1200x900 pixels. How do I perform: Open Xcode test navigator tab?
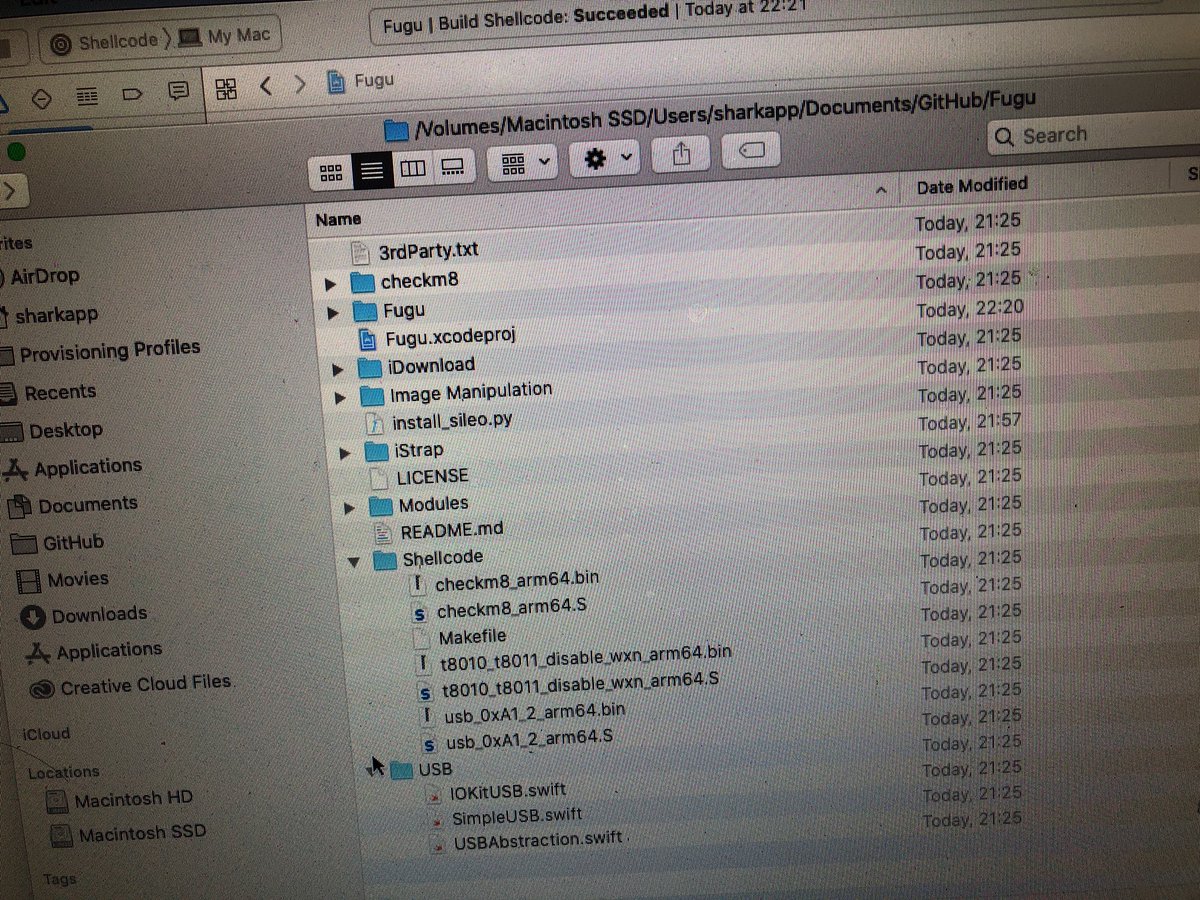pyautogui.click(x=41, y=98)
